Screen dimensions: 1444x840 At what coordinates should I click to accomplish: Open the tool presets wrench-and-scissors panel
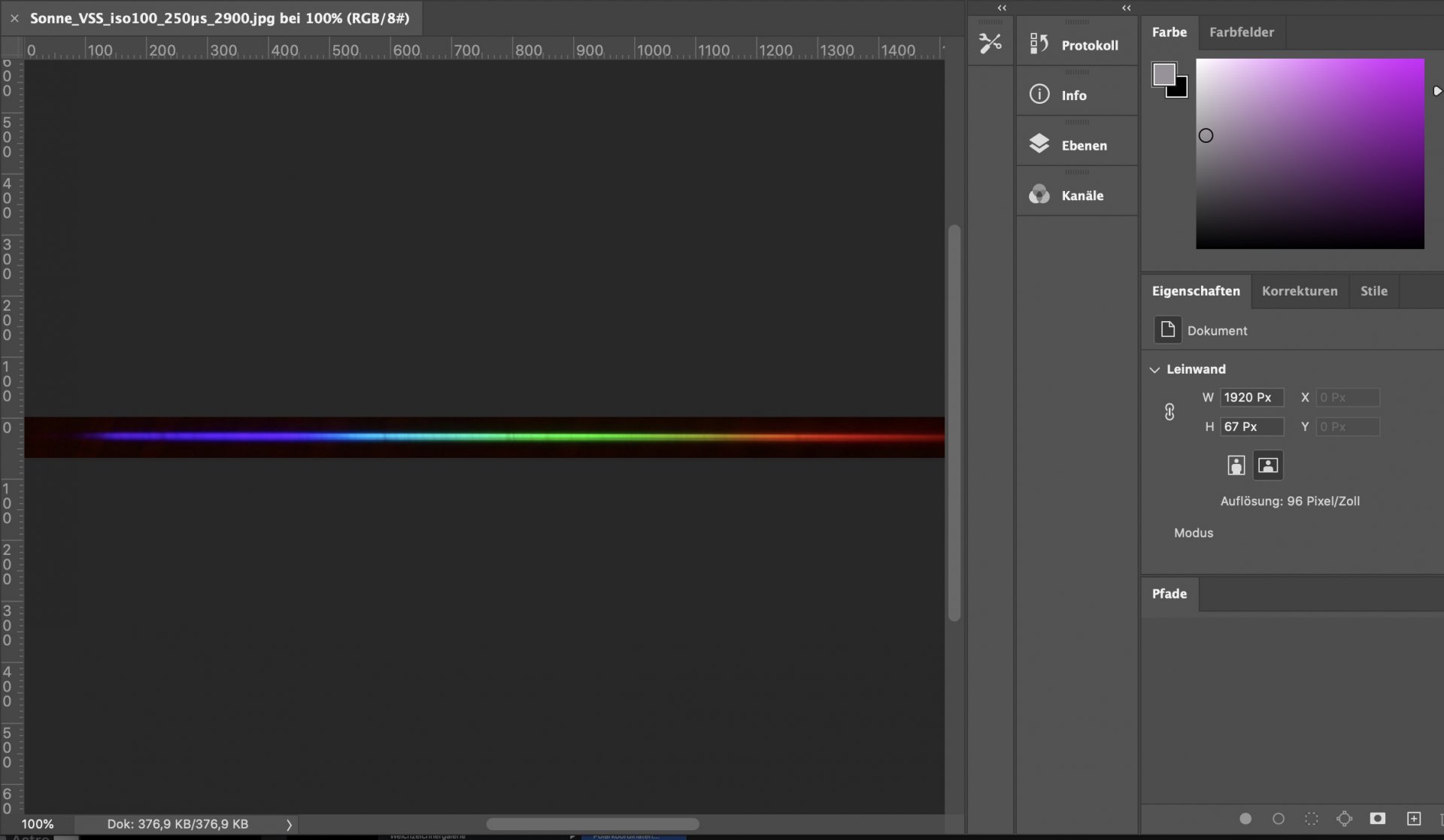point(990,43)
